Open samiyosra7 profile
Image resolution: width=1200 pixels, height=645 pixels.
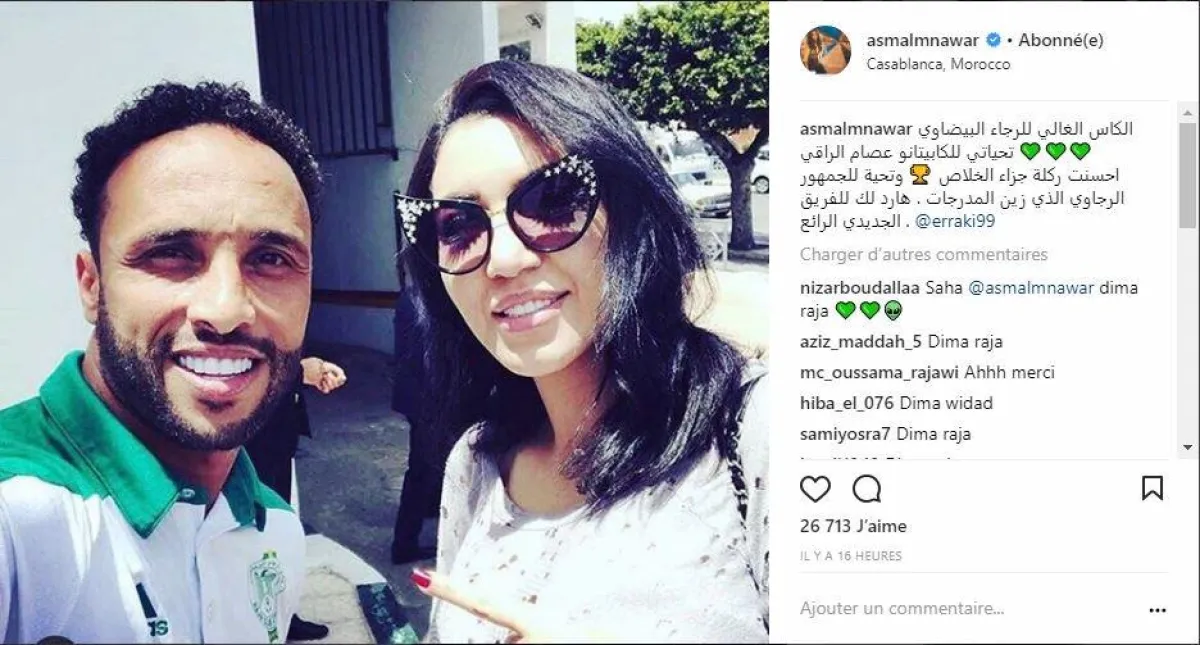click(x=846, y=435)
